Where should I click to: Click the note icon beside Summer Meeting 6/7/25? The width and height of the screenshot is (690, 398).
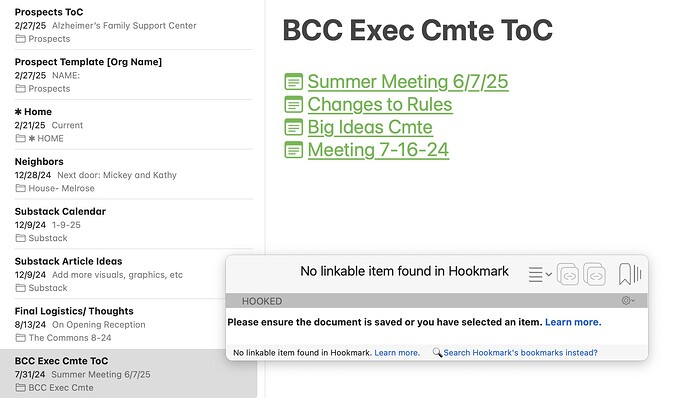coord(294,81)
